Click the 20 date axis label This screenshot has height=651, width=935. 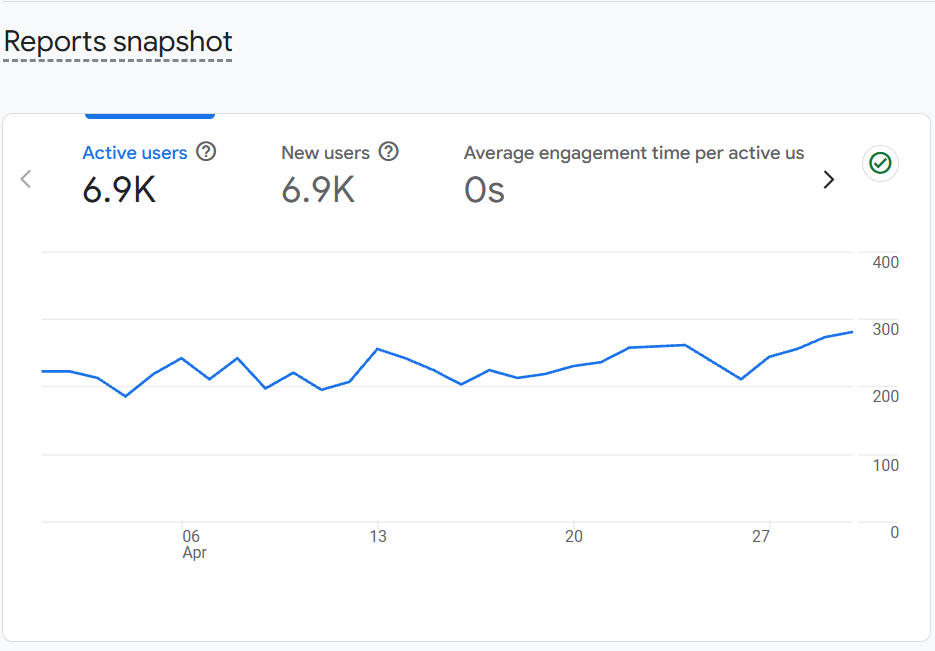click(573, 536)
